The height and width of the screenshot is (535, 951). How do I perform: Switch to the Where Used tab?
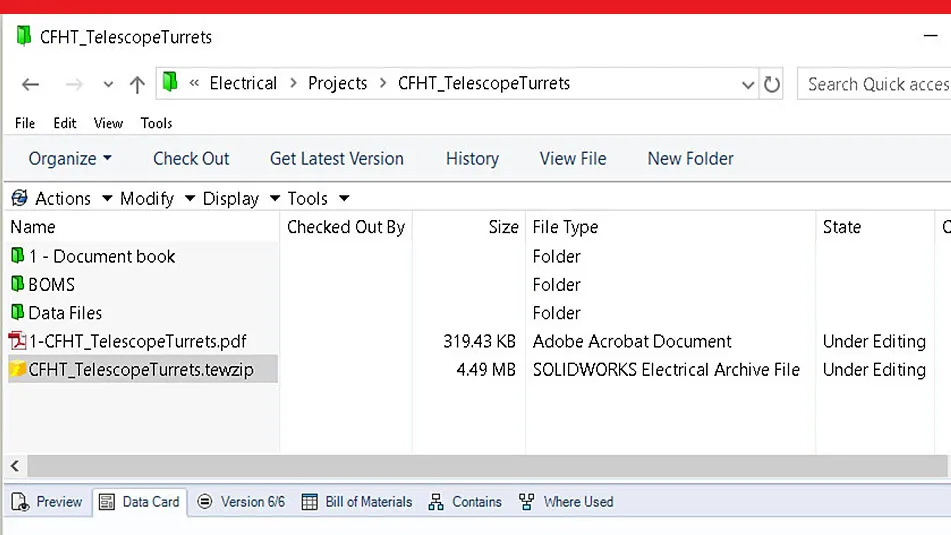pyautogui.click(x=566, y=502)
